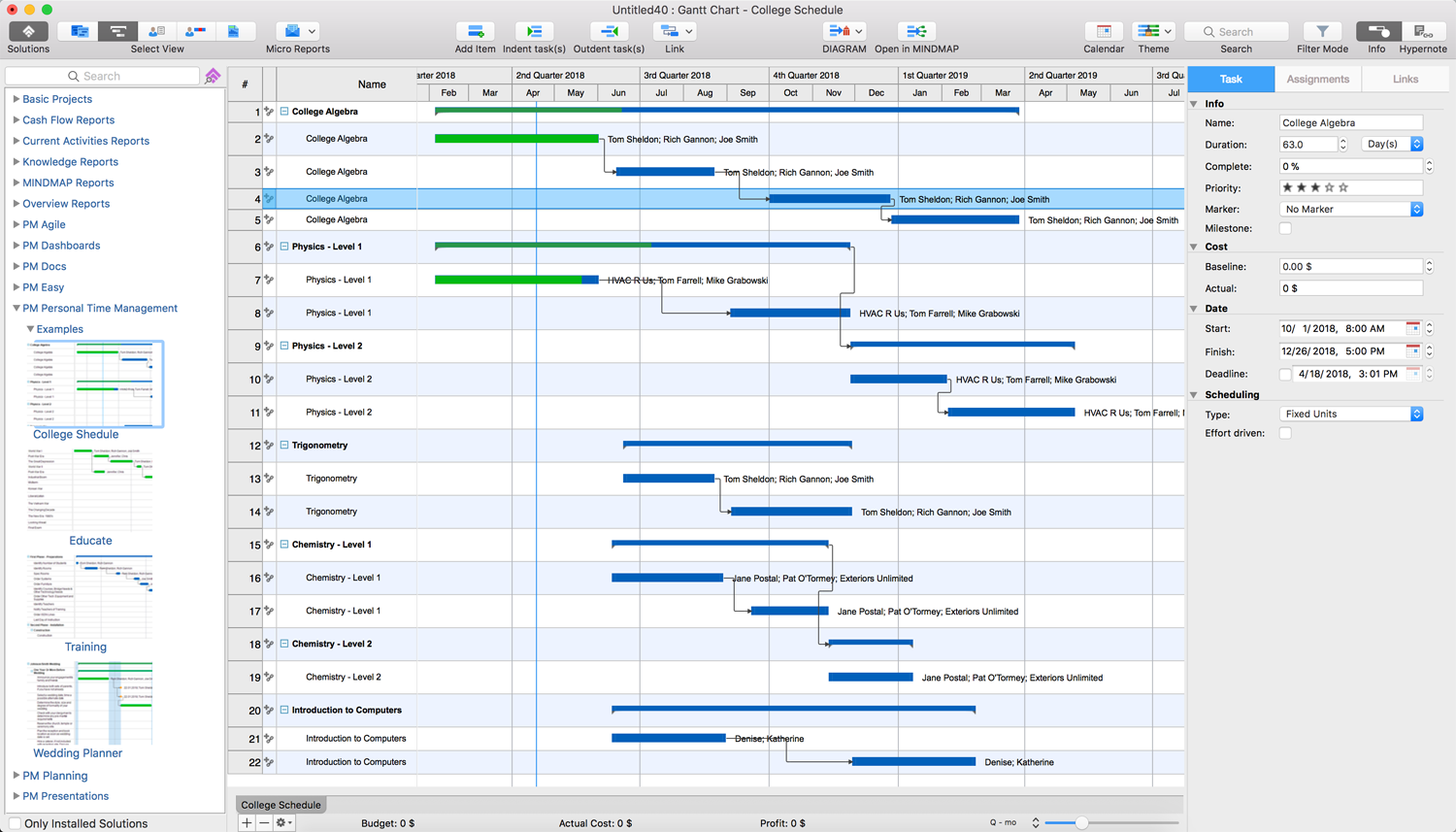Click the College Schedule sheet tab
Image resolution: width=1456 pixels, height=832 pixels.
[x=281, y=805]
